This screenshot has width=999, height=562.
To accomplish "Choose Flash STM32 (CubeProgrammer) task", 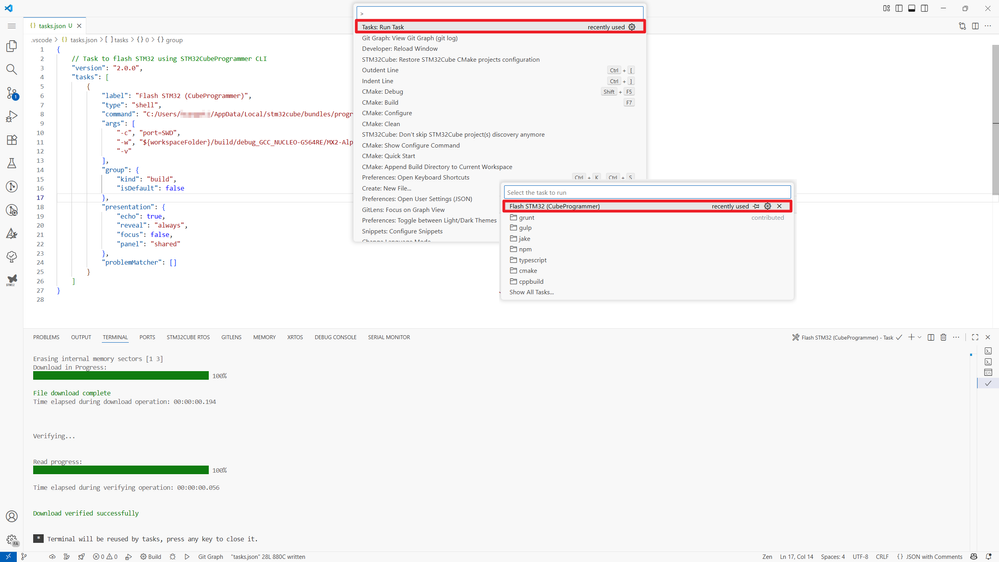I will click(x=647, y=206).
